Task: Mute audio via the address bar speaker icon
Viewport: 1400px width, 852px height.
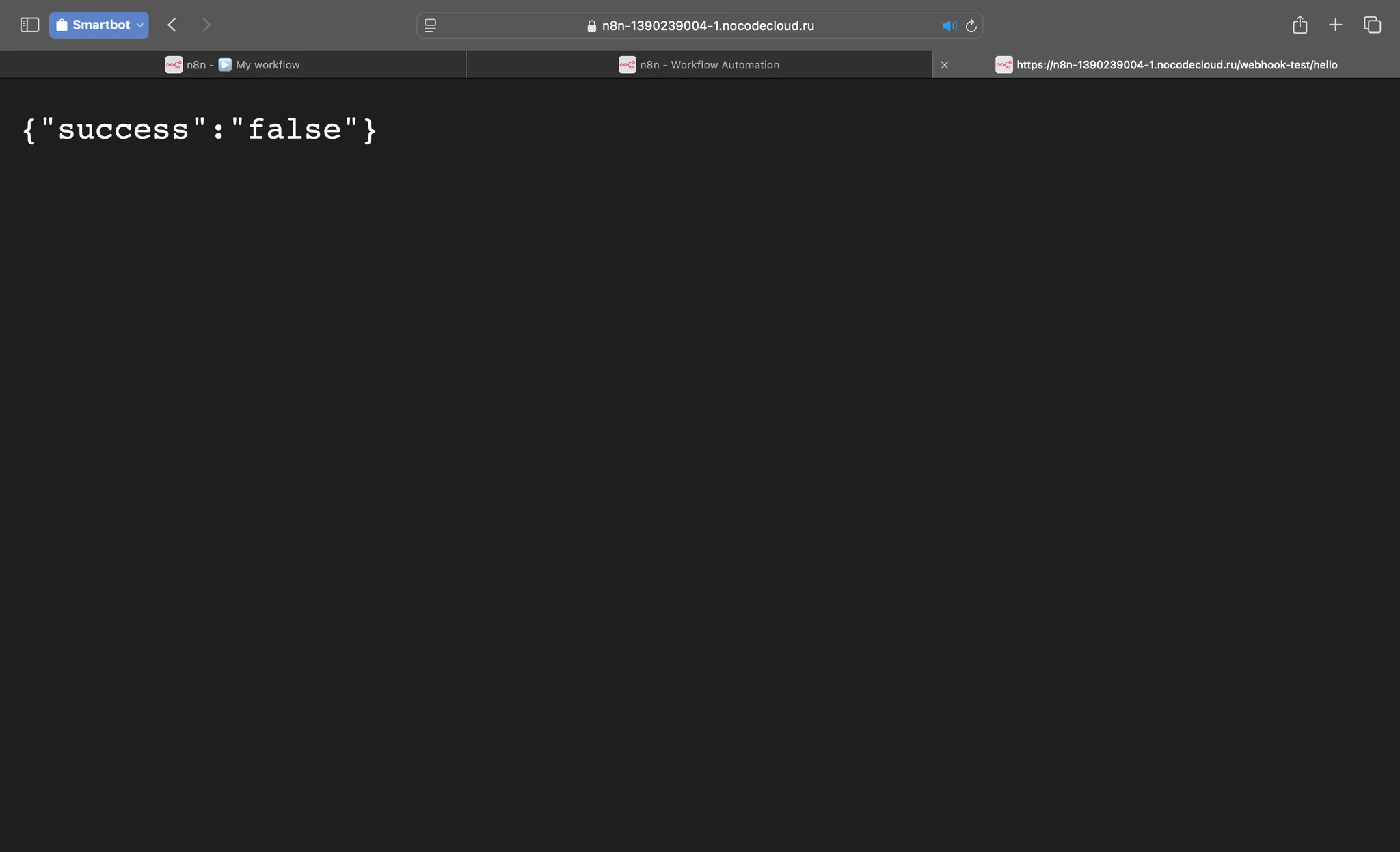Action: [950, 26]
